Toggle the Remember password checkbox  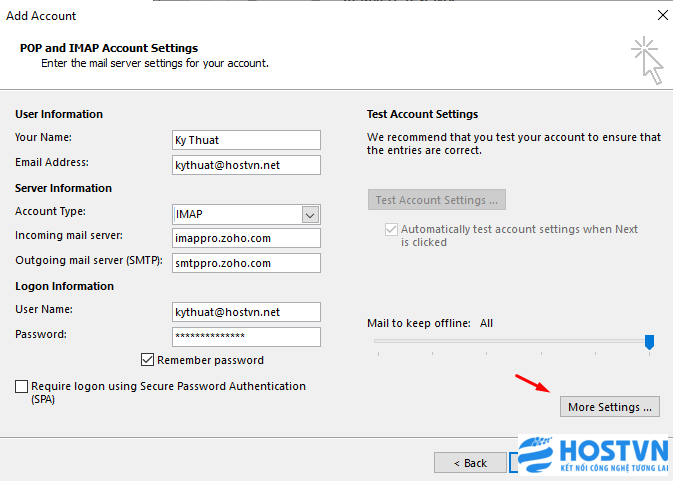147,360
